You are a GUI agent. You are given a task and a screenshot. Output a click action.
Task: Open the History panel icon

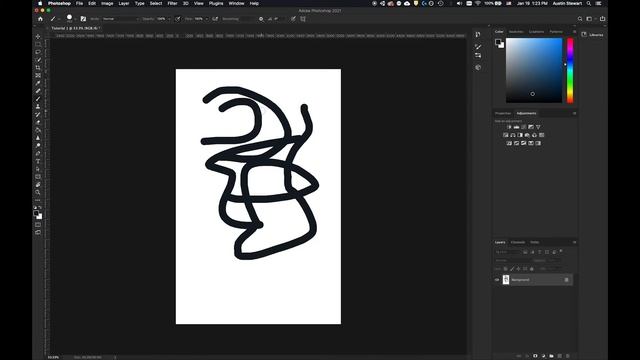click(x=478, y=35)
